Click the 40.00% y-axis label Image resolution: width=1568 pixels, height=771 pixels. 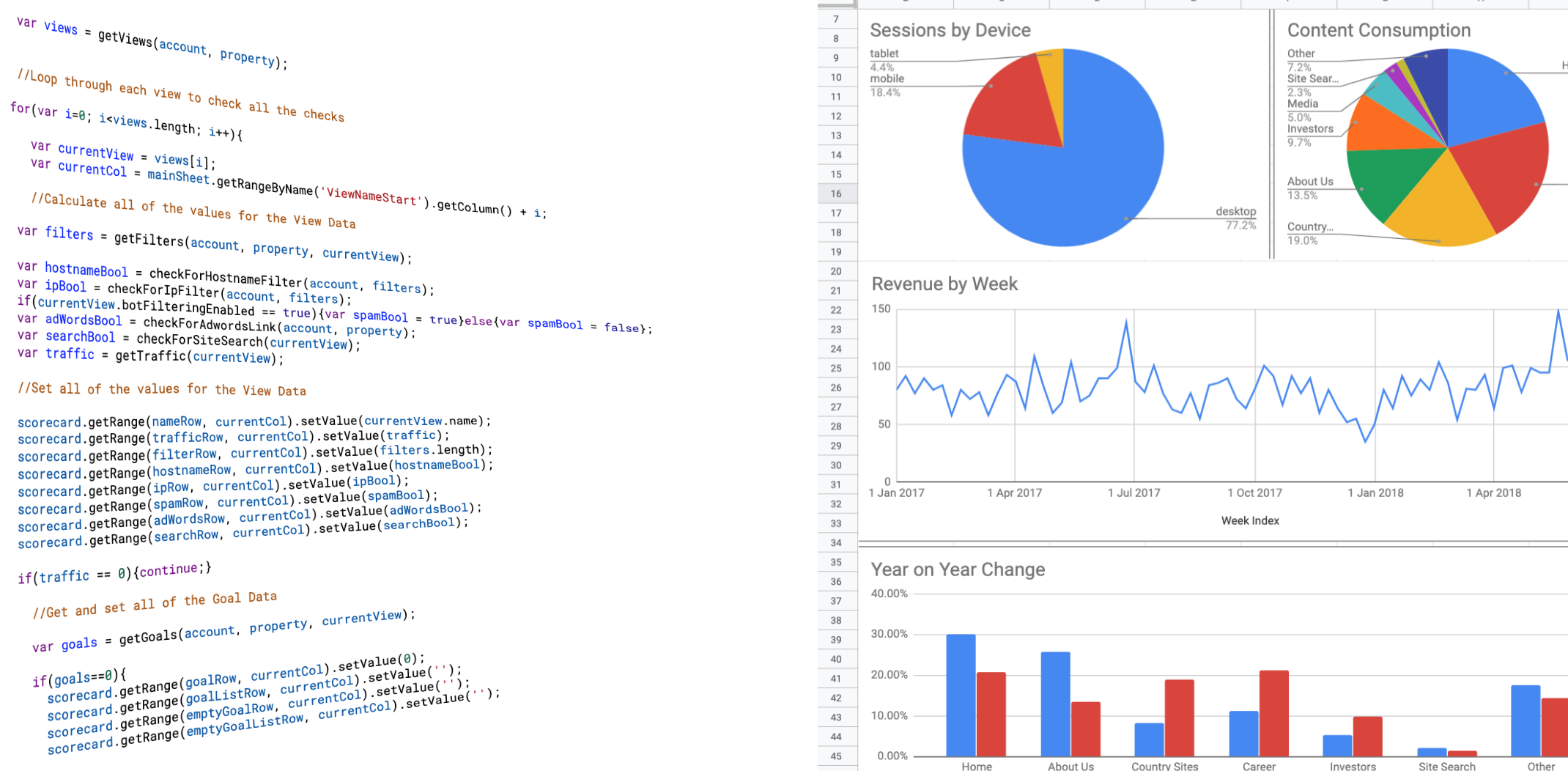point(889,594)
